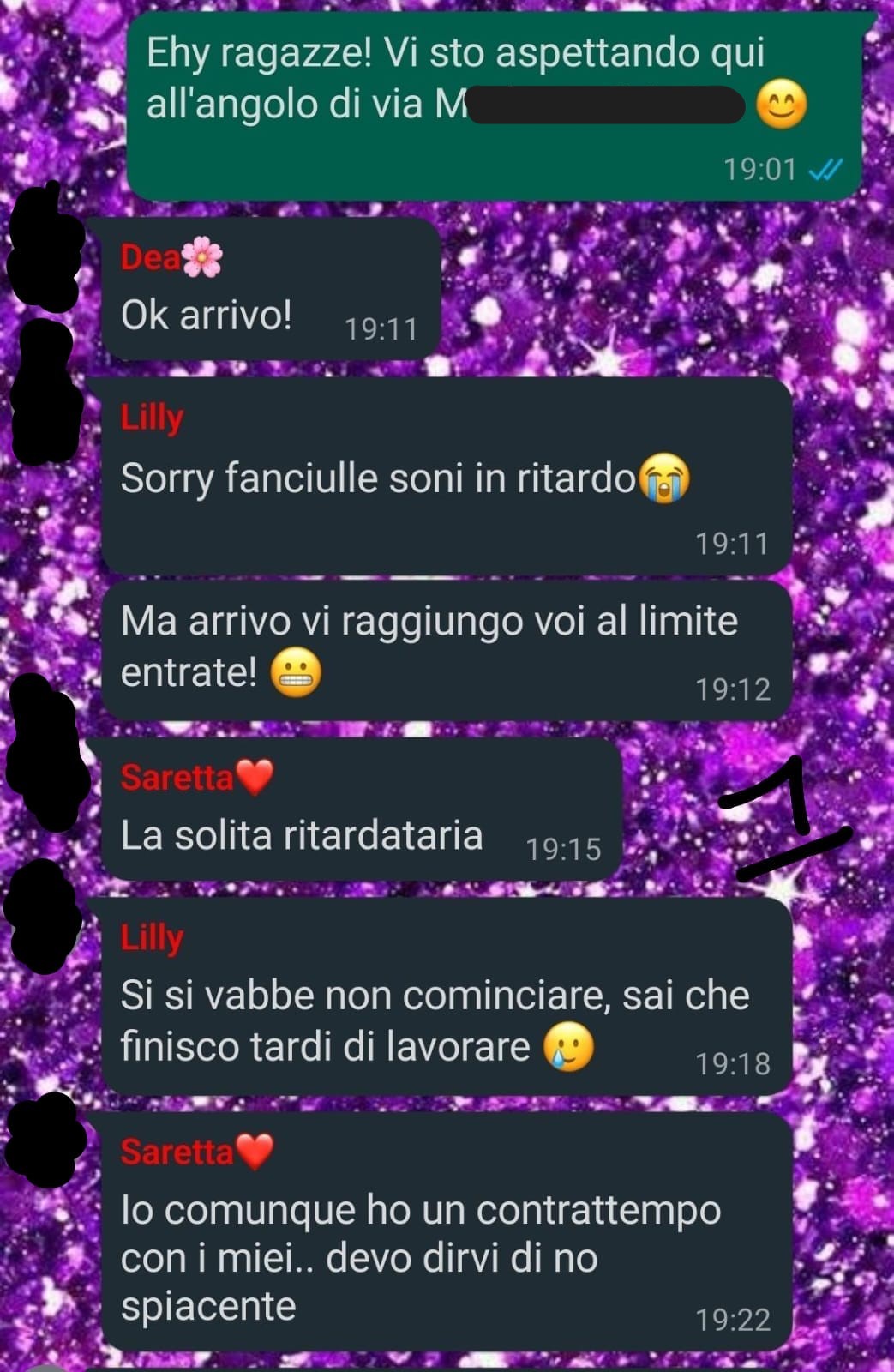The image size is (894, 1372).
Task: Tap the flower emoji next to Dea
Action: pos(202,257)
